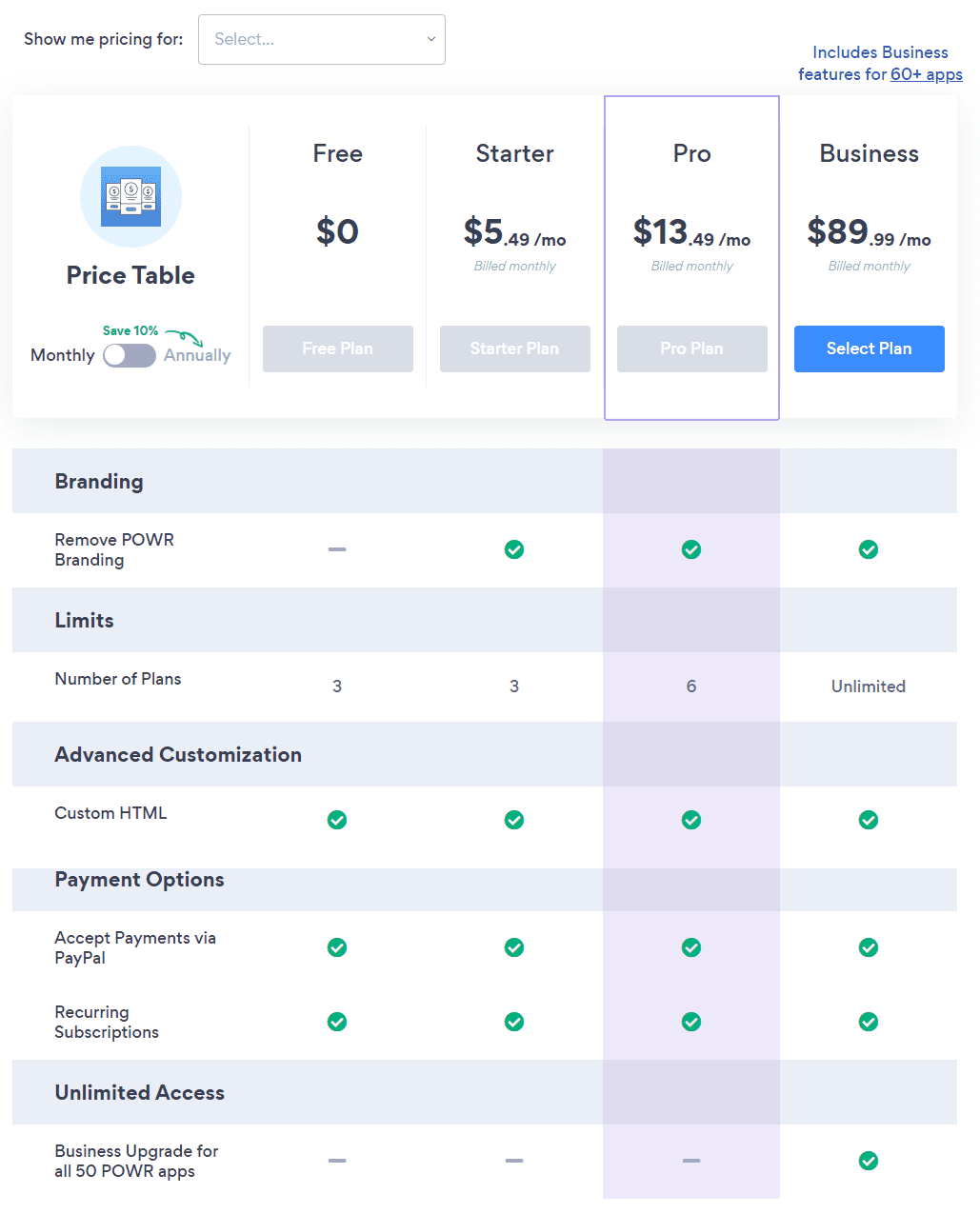The height and width of the screenshot is (1214, 980).
Task: Click the dash for Business Upgrade under Pro
Action: 691,1161
